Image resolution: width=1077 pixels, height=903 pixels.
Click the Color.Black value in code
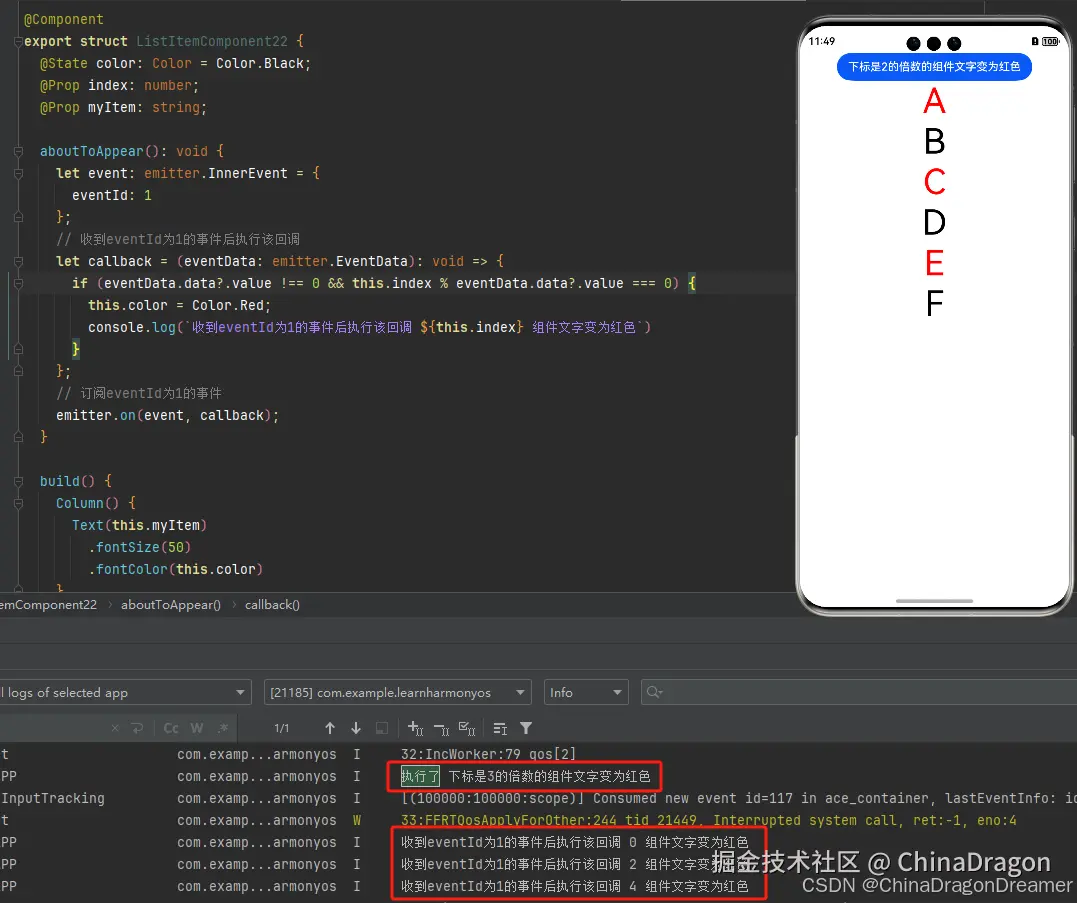coord(261,63)
